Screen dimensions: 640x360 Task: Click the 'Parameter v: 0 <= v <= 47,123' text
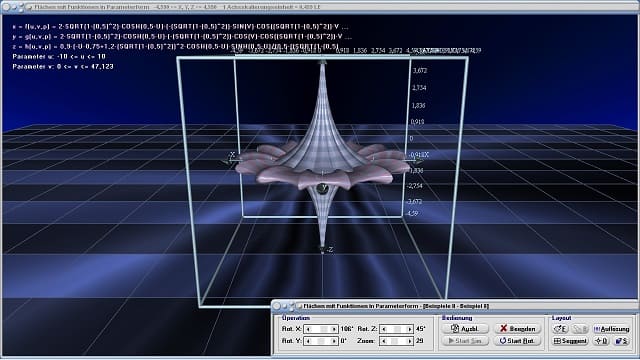click(63, 66)
